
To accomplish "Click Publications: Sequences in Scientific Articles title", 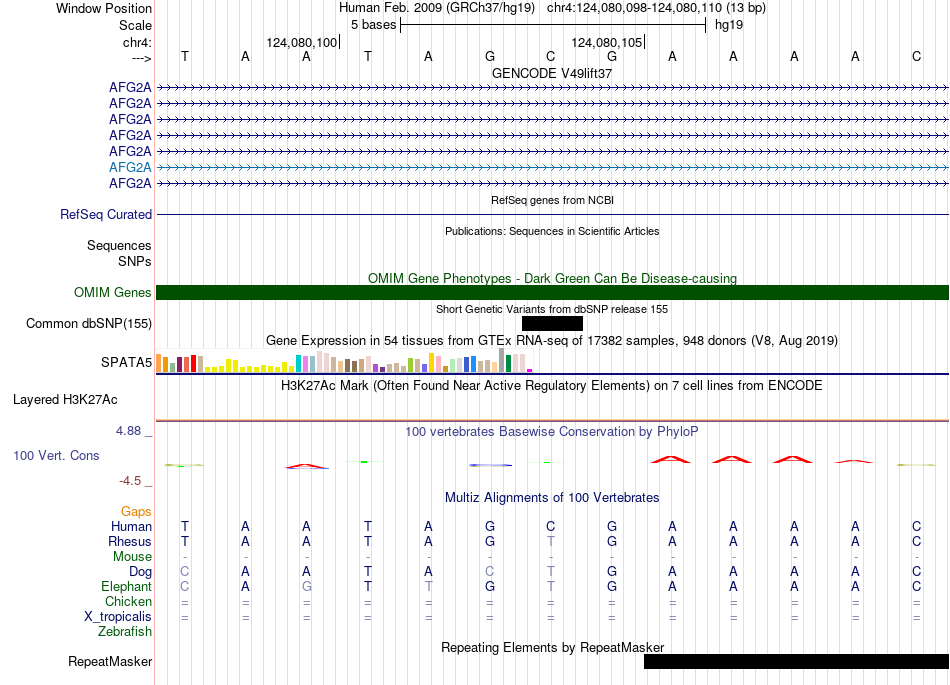I will [552, 231].
